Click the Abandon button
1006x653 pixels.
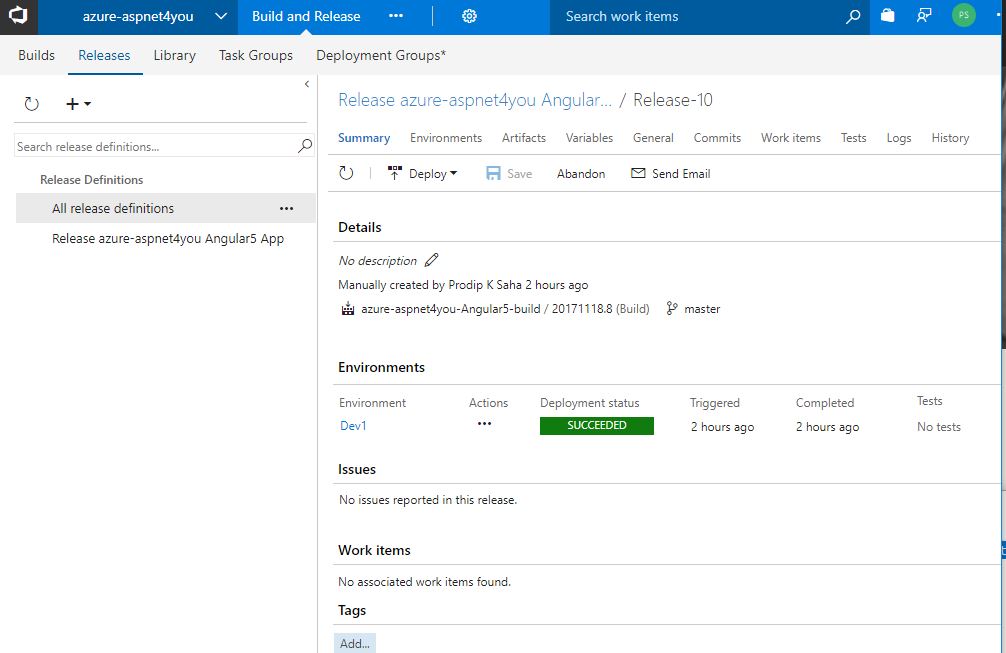[x=581, y=174]
